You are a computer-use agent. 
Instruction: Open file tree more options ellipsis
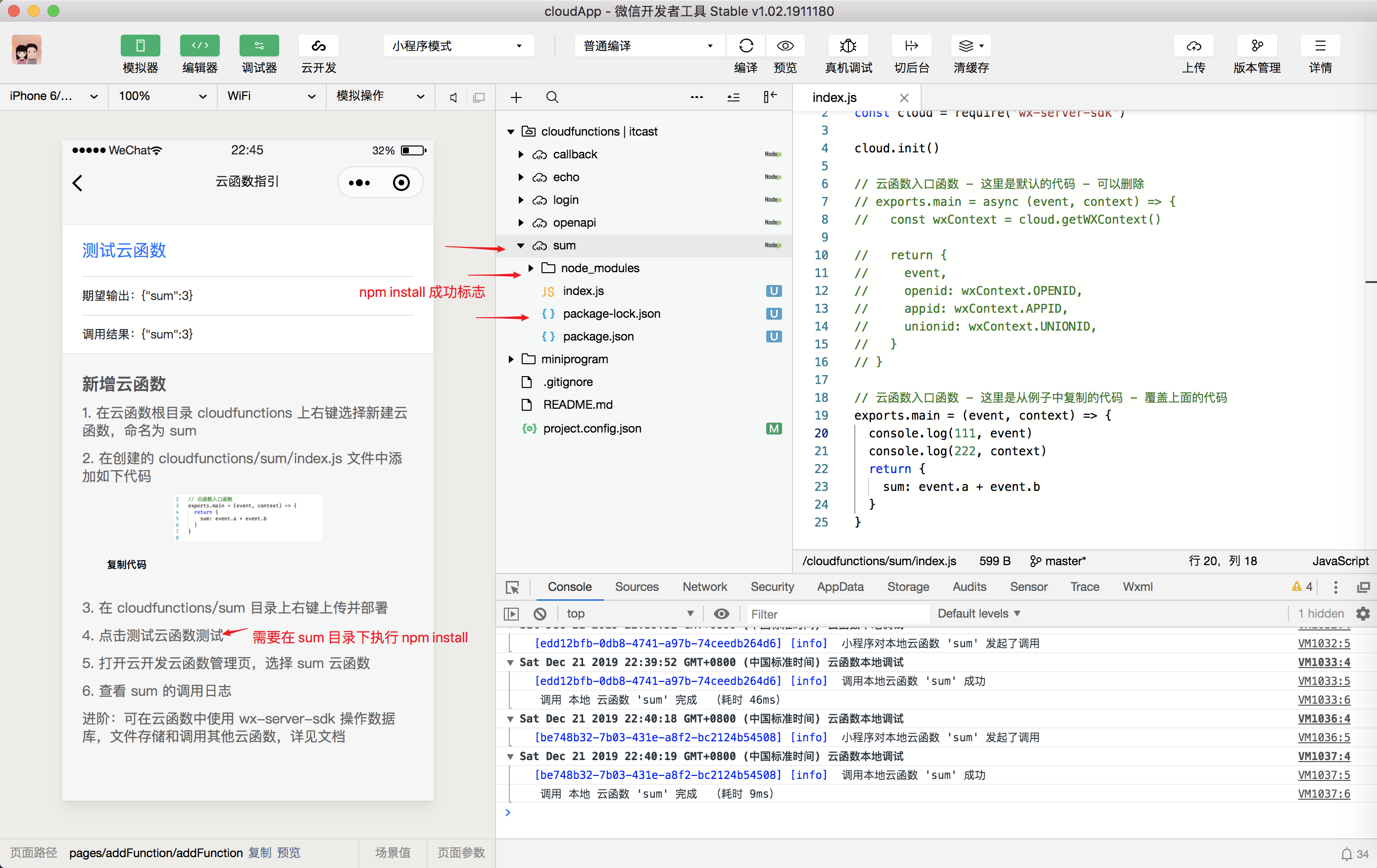click(696, 97)
